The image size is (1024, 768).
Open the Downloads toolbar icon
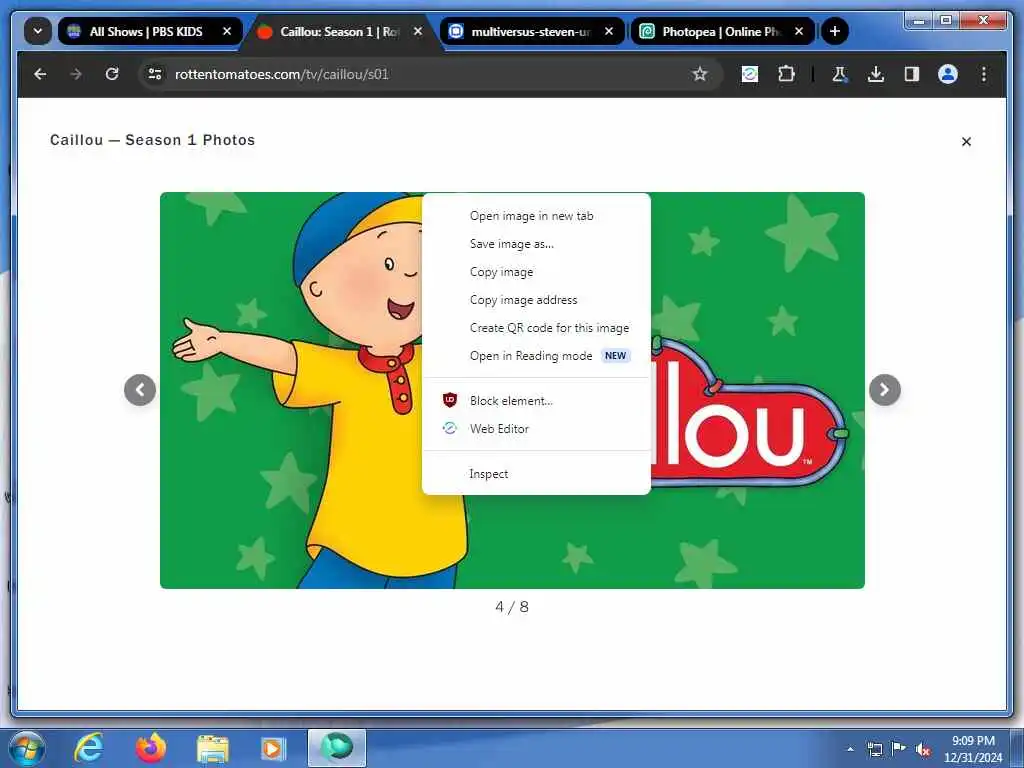point(876,74)
